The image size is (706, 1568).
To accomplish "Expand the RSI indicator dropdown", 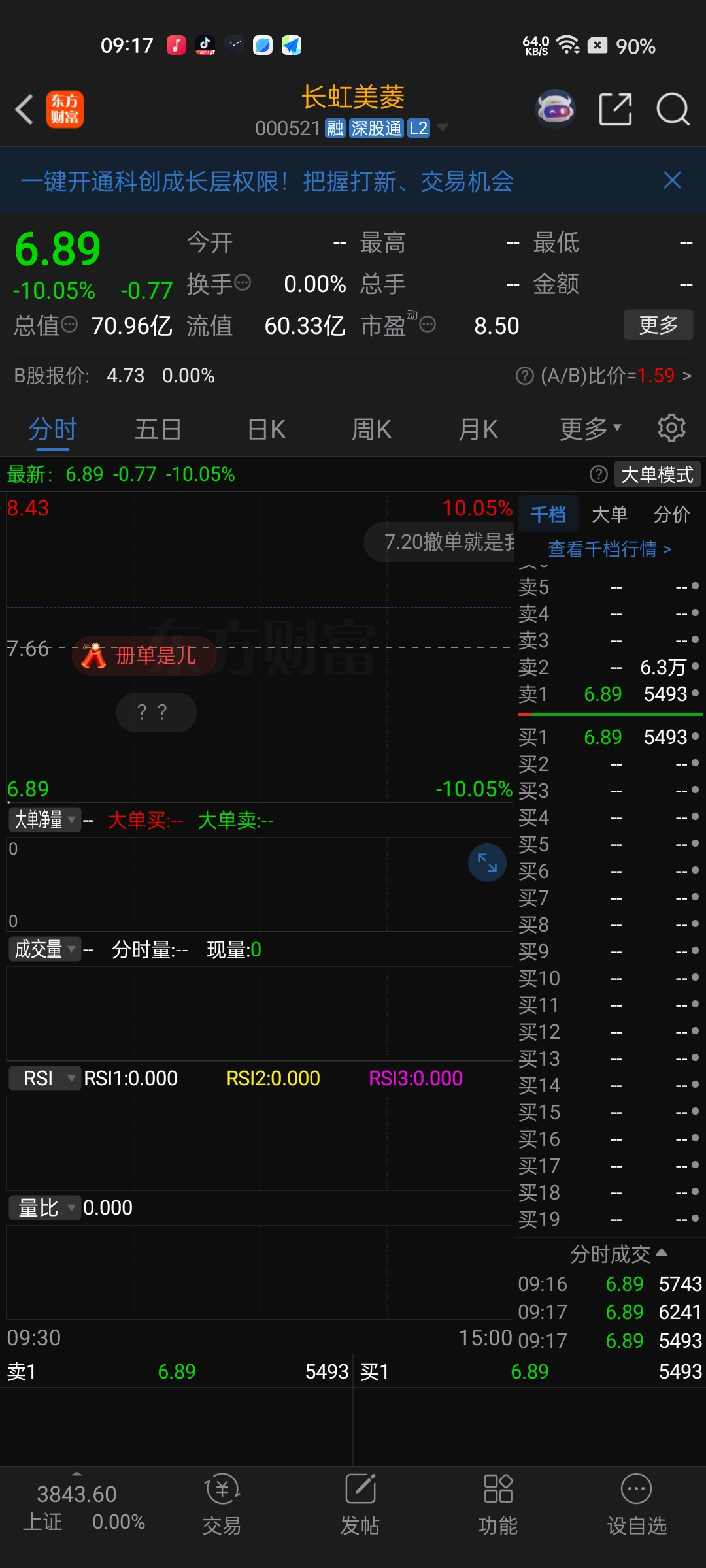I will point(44,1078).
